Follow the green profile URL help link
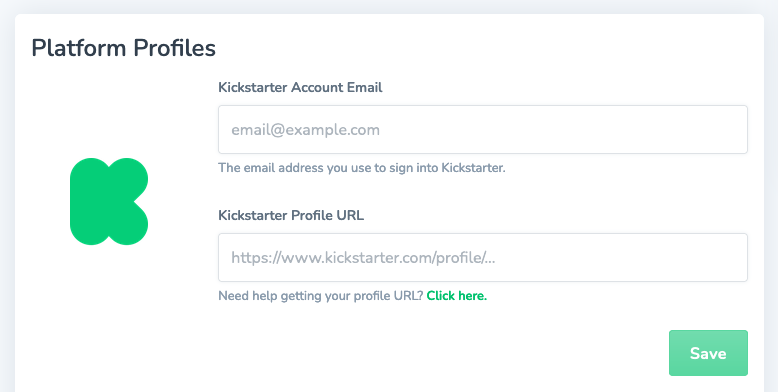778x392 pixels. pos(456,296)
